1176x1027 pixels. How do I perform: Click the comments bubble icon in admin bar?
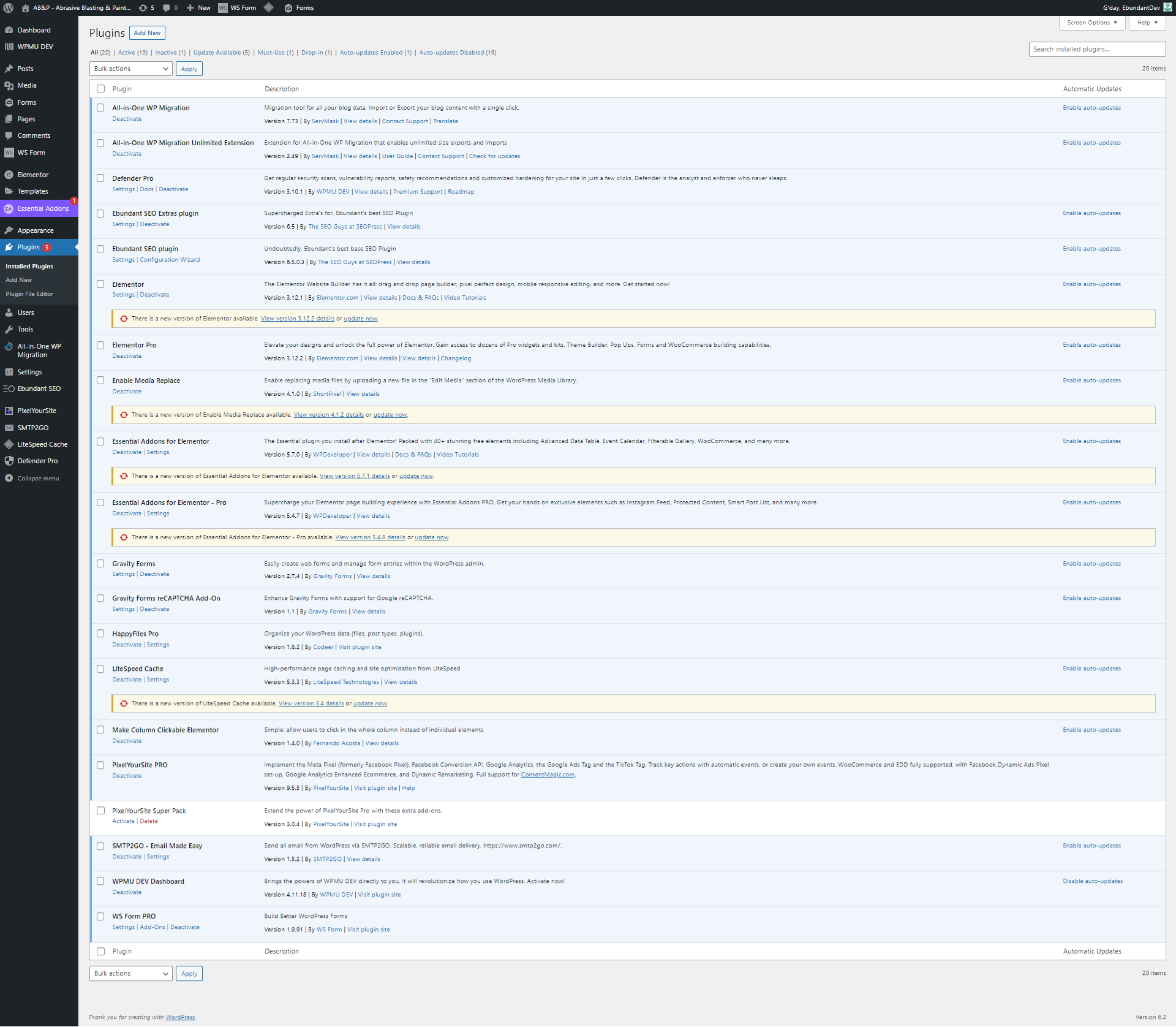coord(167,8)
